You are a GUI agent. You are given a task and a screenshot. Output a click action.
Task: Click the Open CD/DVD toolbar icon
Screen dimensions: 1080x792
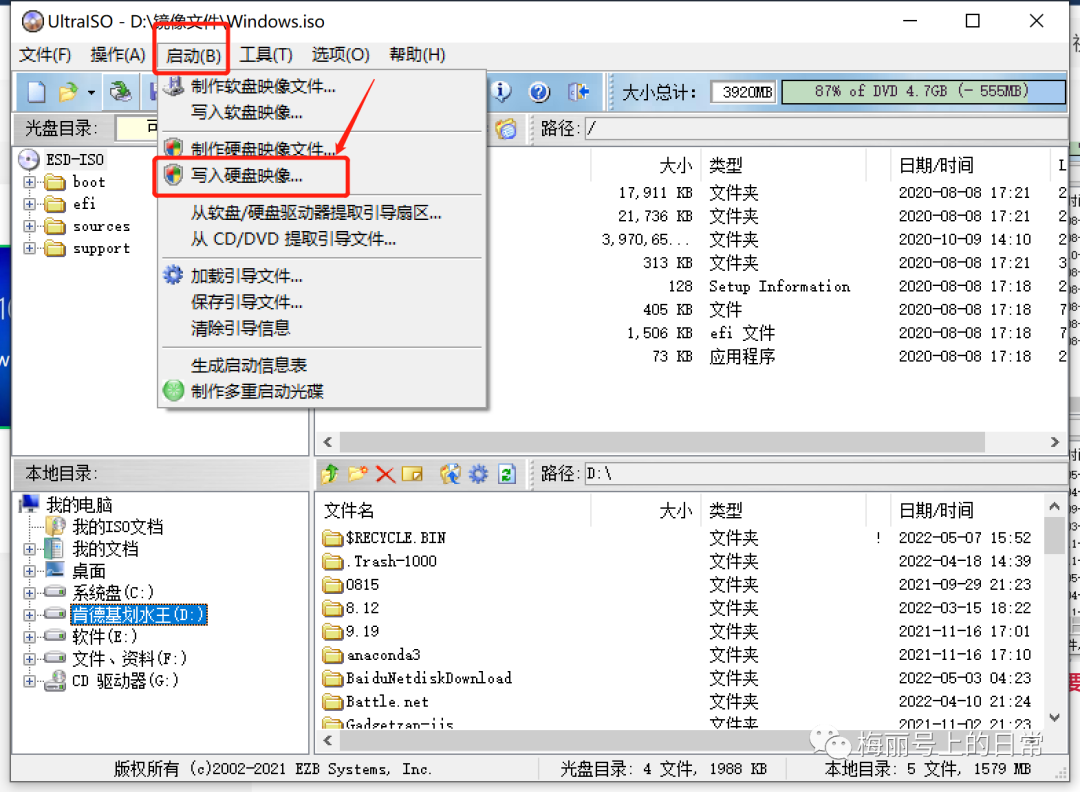coord(121,92)
